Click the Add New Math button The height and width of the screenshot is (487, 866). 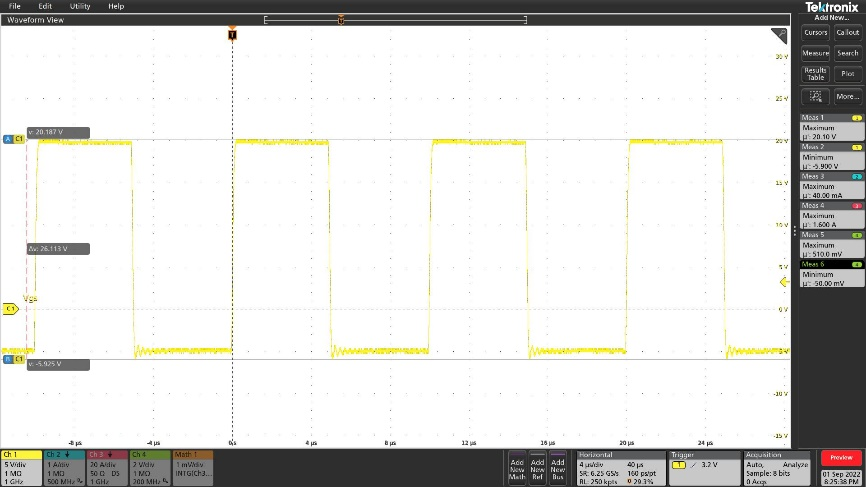click(517, 468)
